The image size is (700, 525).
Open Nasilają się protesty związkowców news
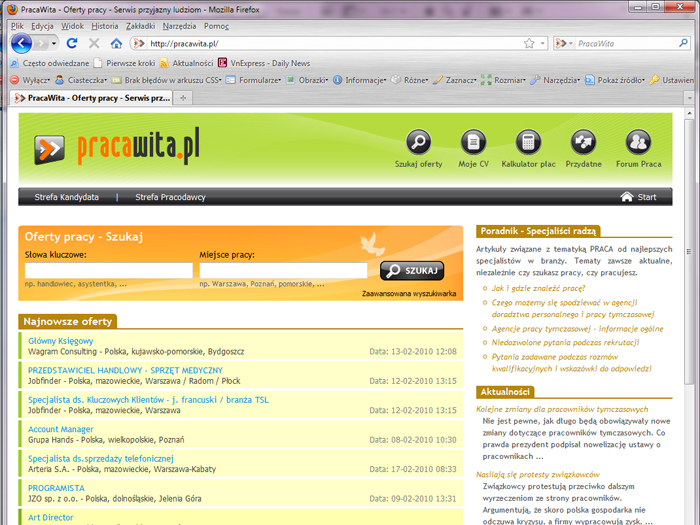click(538, 475)
